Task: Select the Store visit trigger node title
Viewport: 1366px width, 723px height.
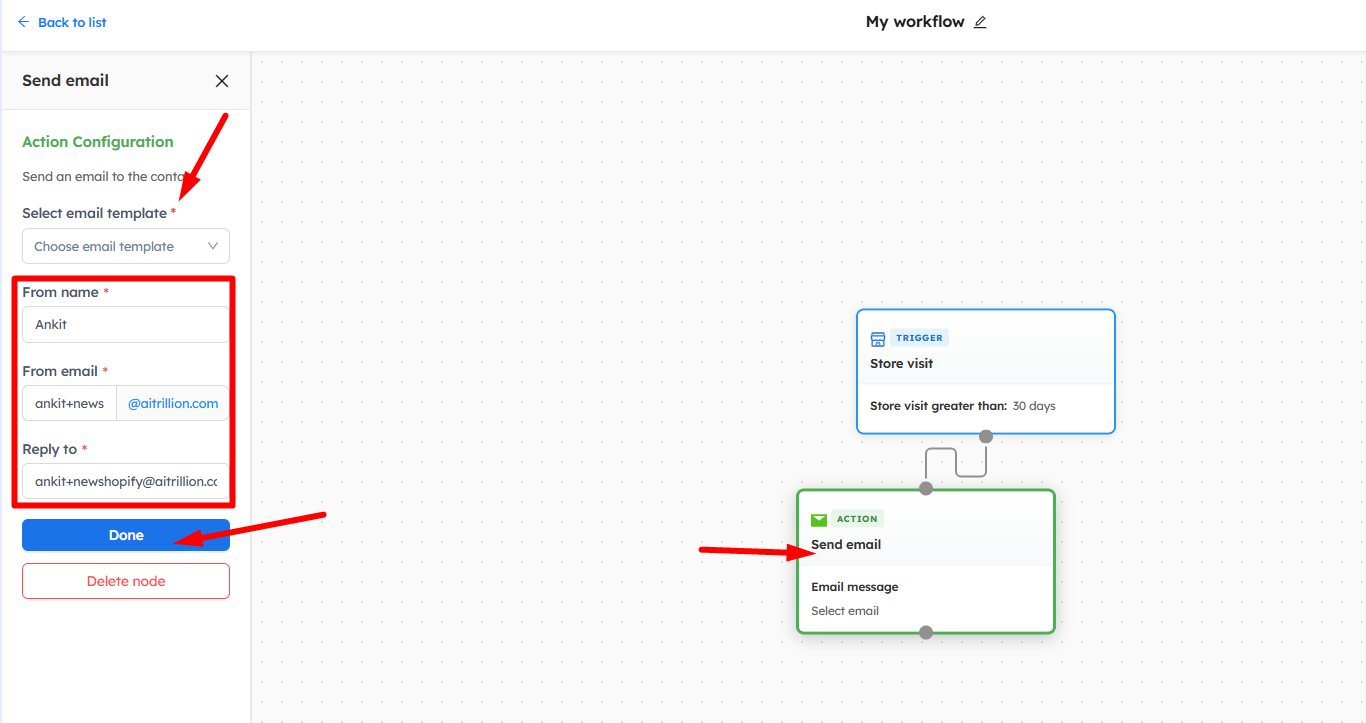Action: (901, 364)
